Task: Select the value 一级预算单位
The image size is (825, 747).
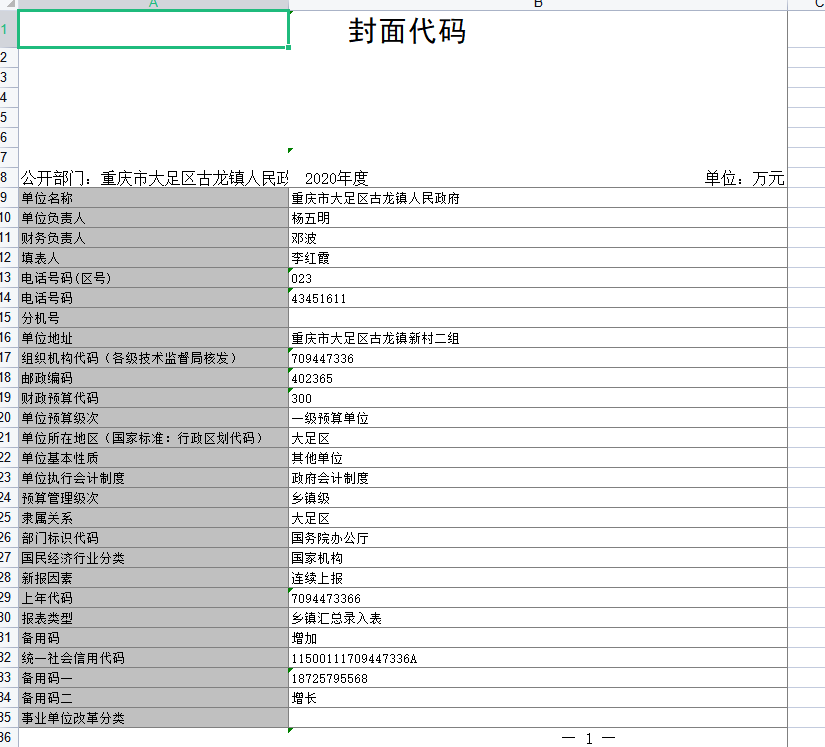Action: 538,418
